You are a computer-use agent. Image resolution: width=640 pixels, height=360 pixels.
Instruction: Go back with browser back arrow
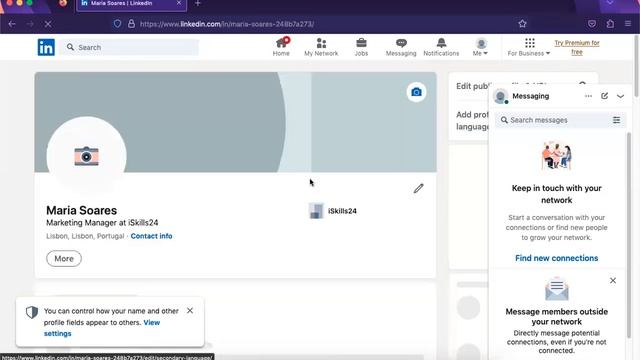coord(12,24)
